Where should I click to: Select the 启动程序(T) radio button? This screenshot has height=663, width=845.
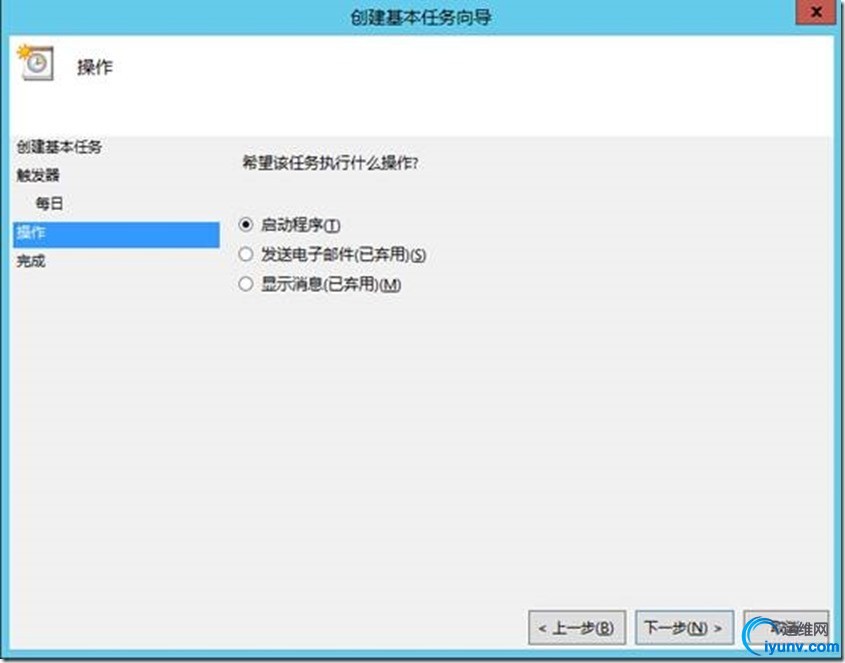pos(246,224)
